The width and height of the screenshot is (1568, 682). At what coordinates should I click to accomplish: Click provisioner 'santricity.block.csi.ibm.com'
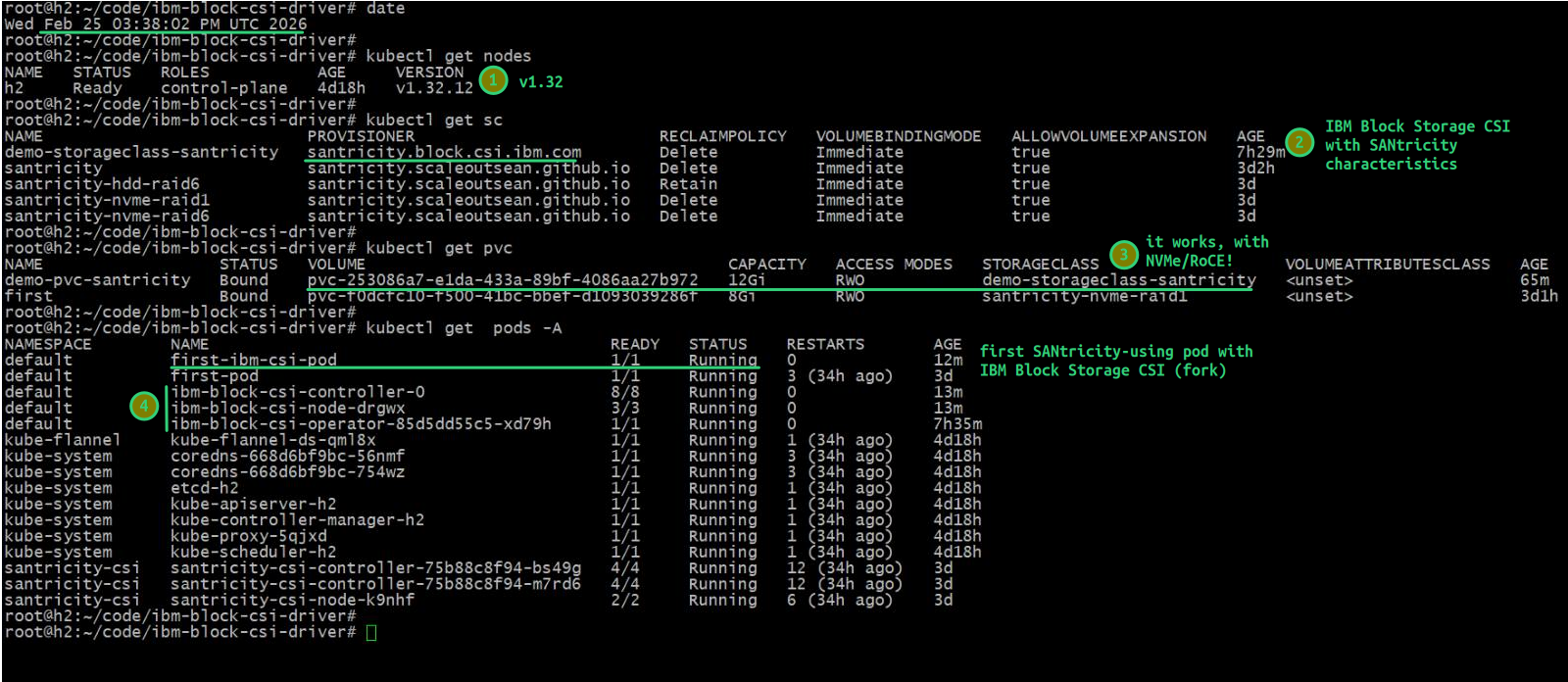pyautogui.click(x=444, y=152)
